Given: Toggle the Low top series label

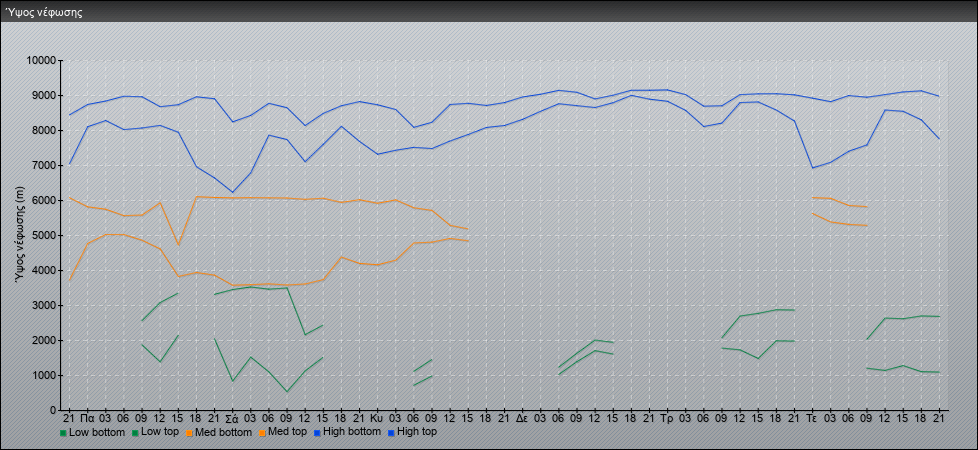Looking at the screenshot, I should pos(160,432).
